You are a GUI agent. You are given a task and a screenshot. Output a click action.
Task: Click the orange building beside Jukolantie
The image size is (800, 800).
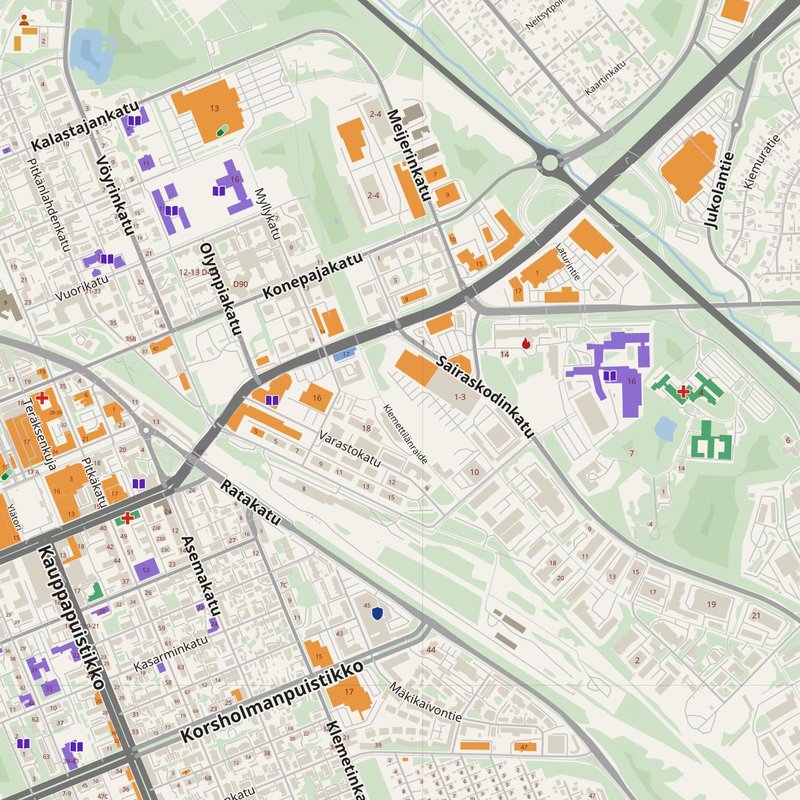[x=689, y=166]
